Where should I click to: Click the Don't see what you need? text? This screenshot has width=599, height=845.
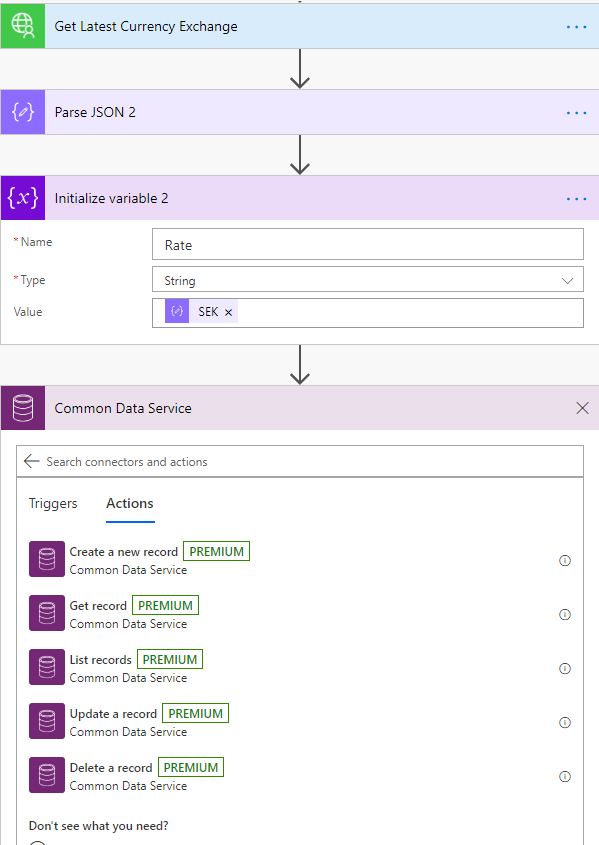coord(99,826)
